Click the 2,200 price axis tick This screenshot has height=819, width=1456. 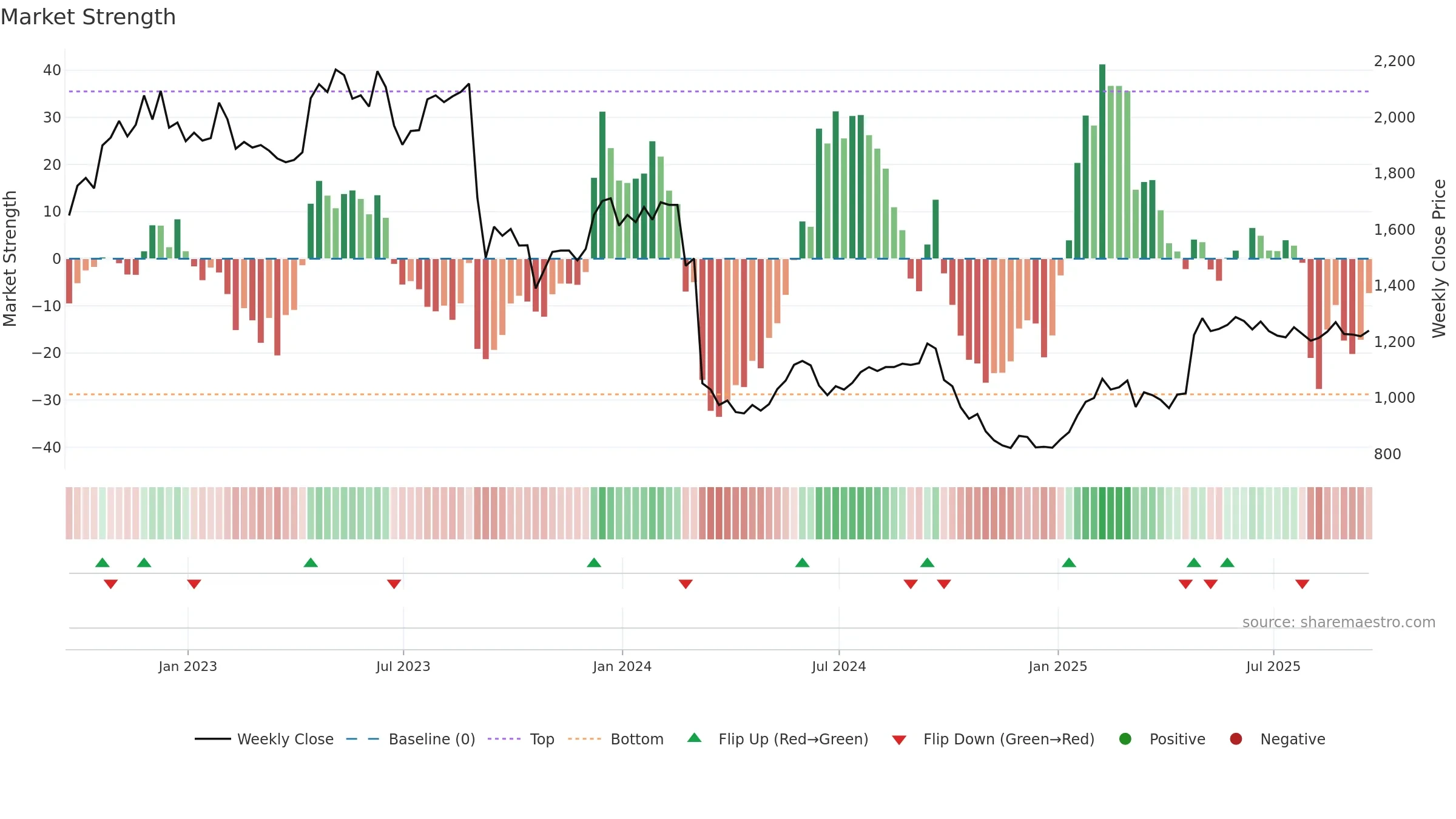pos(1394,61)
